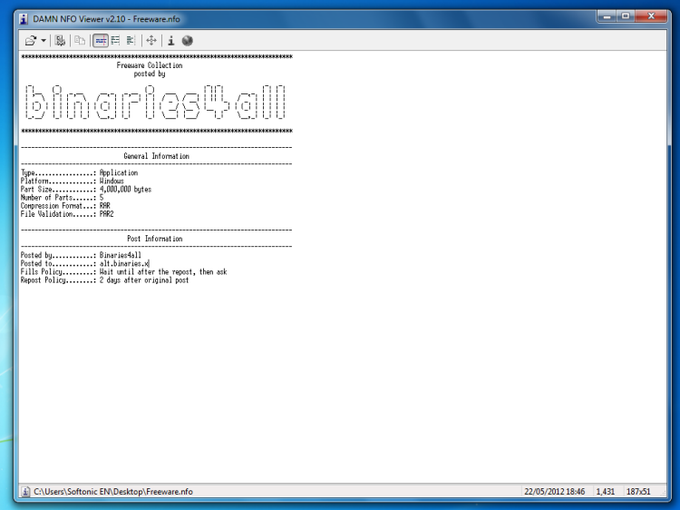This screenshot has height=510, width=680.
Task: Click '2 days after original post' text
Action: pos(144,280)
